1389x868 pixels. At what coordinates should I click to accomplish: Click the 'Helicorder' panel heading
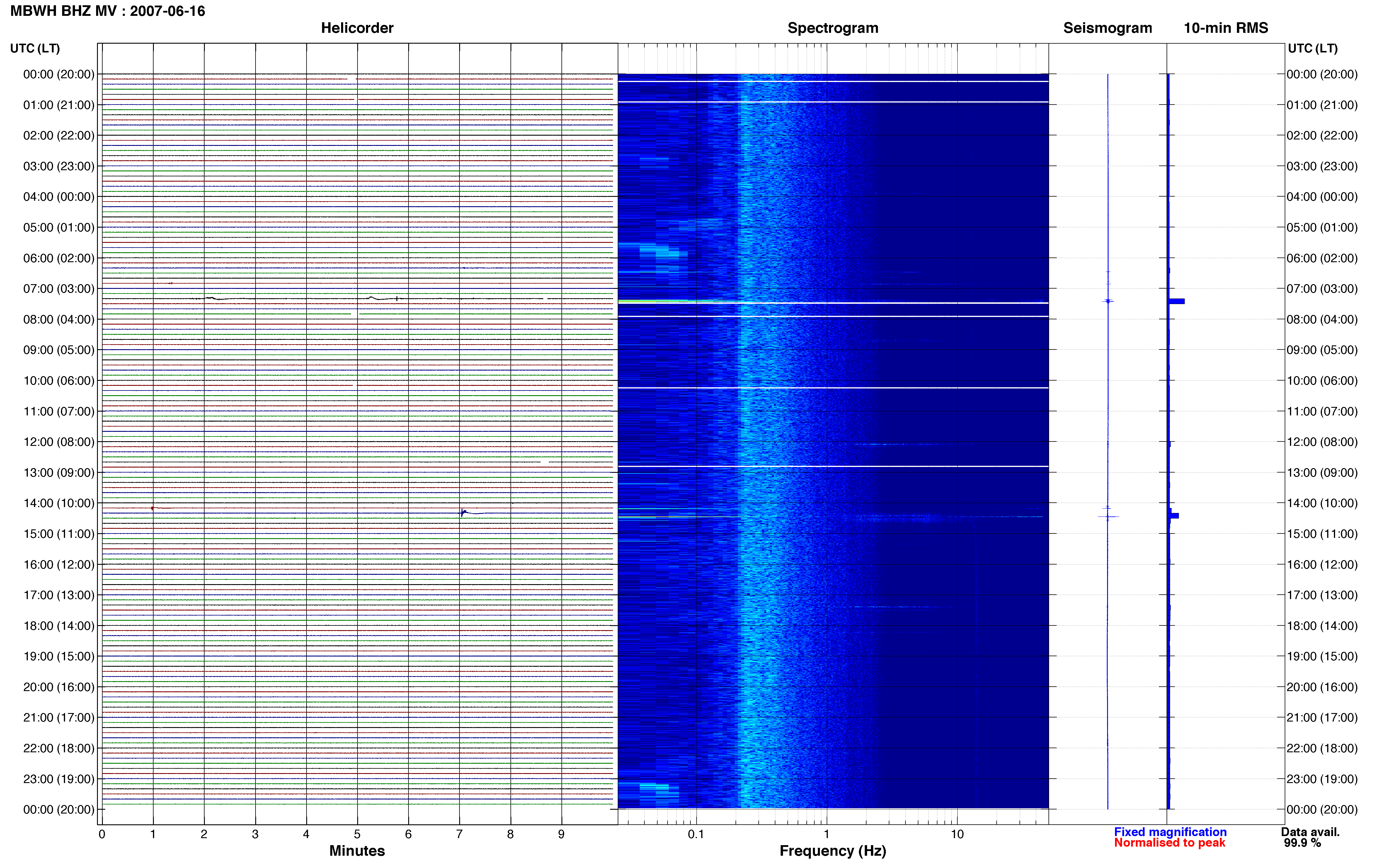[x=357, y=28]
